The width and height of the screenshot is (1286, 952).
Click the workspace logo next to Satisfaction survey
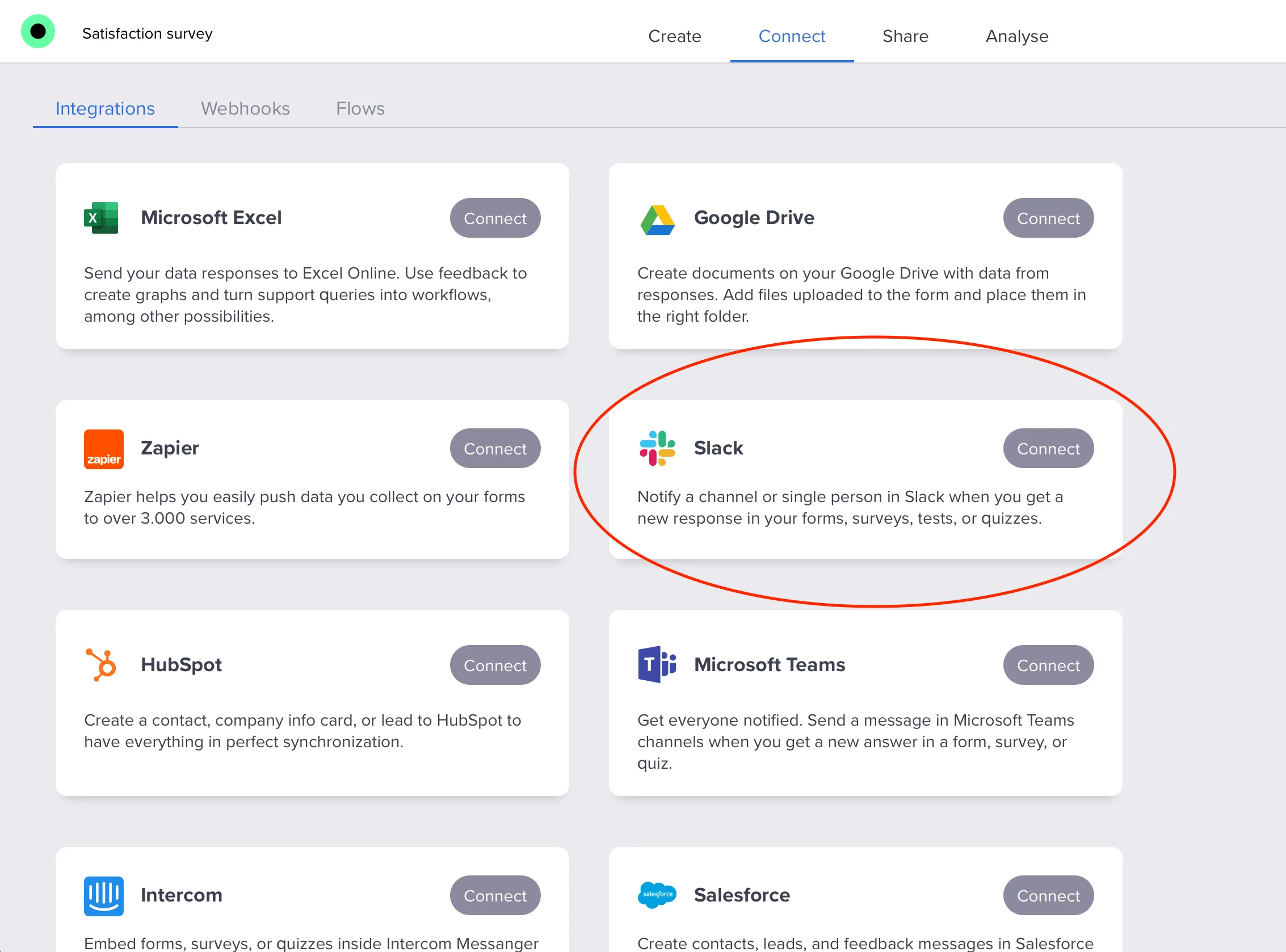point(37,31)
